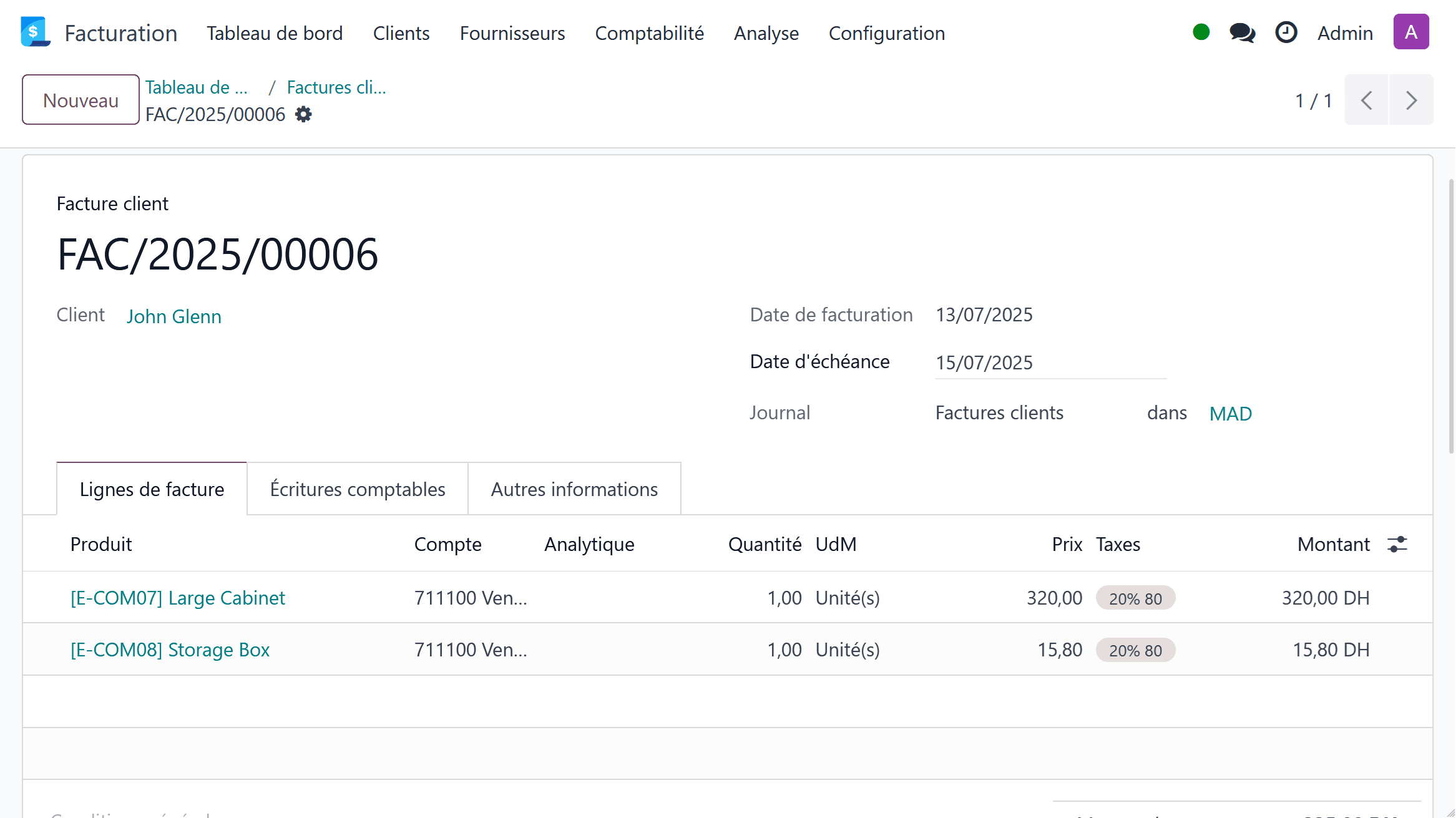Screen dimensions: 1456x818
Task: Click the Facturation app logo icon
Action: [x=35, y=32]
